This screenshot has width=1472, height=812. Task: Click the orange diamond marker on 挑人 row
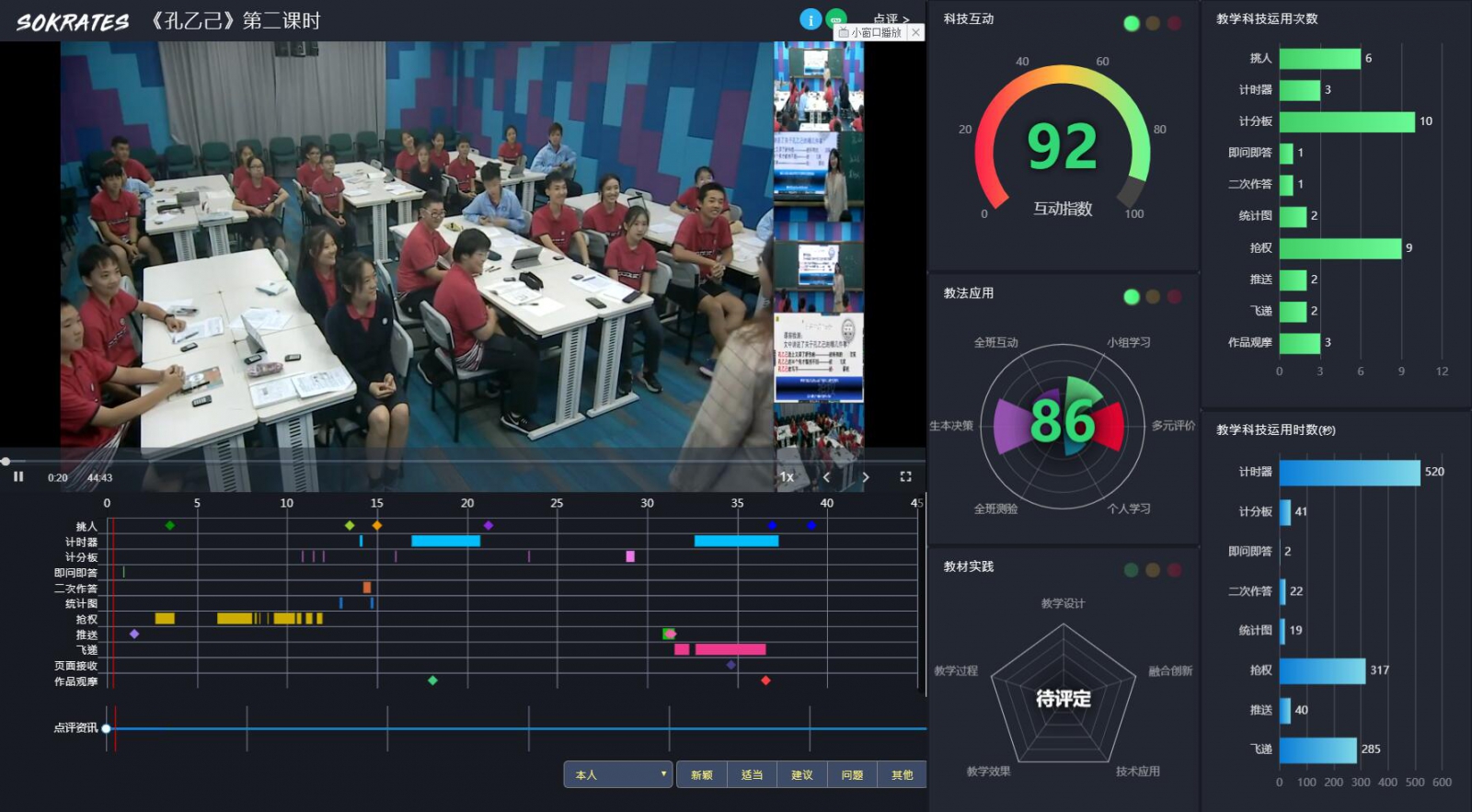coord(377,525)
